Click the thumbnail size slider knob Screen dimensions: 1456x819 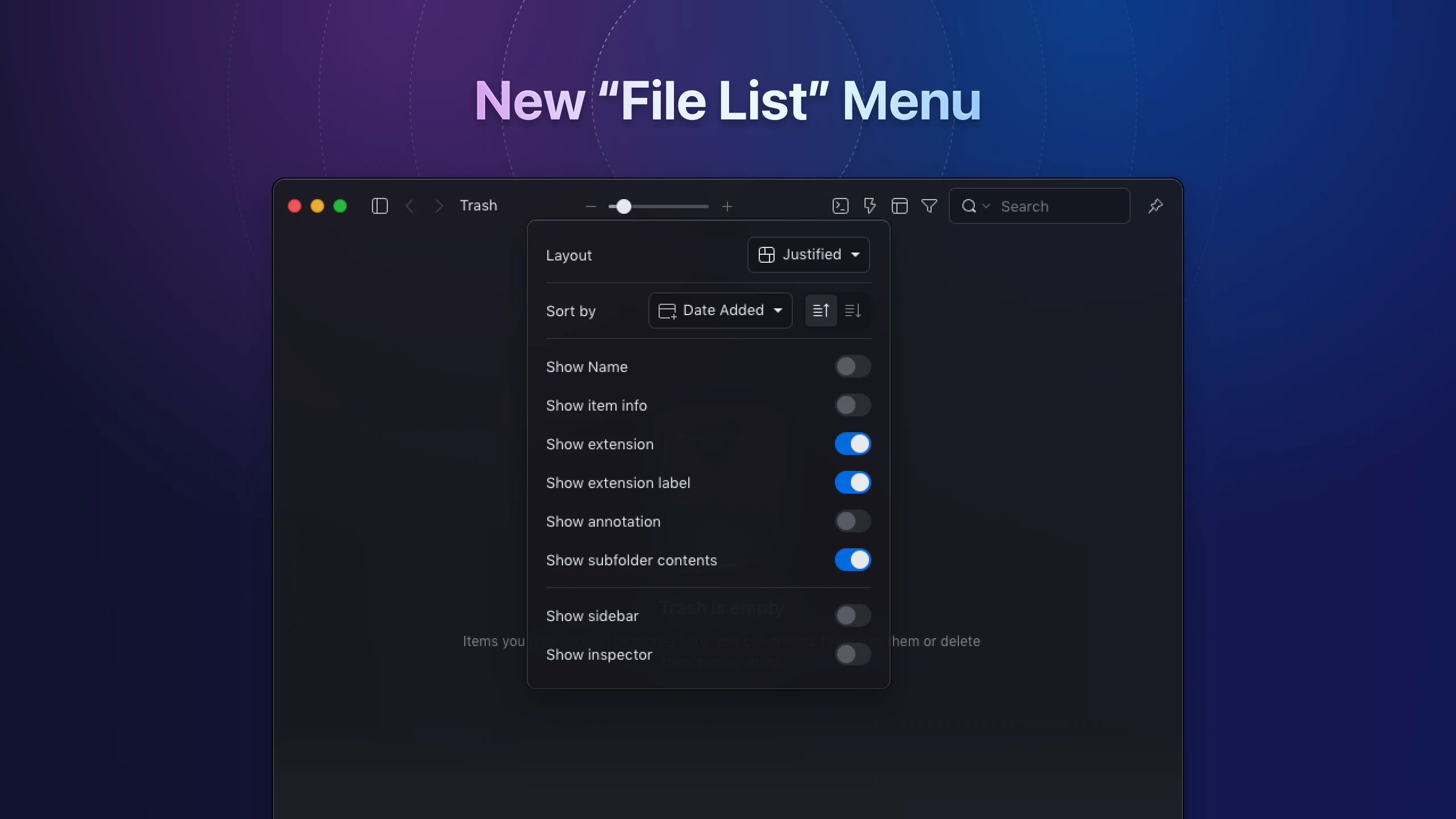click(x=624, y=206)
